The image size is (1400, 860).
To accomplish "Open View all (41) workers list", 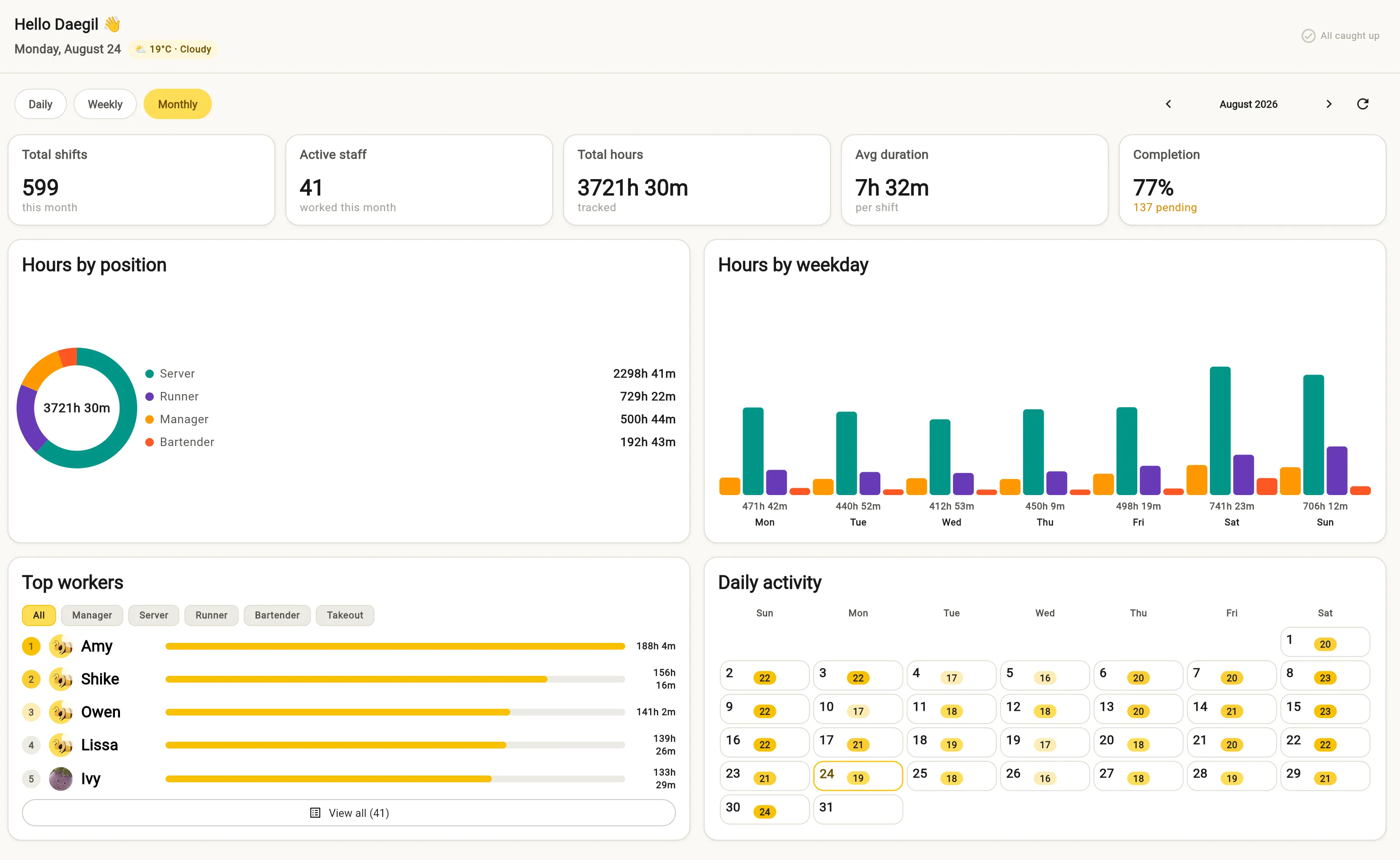I will 349,813.
